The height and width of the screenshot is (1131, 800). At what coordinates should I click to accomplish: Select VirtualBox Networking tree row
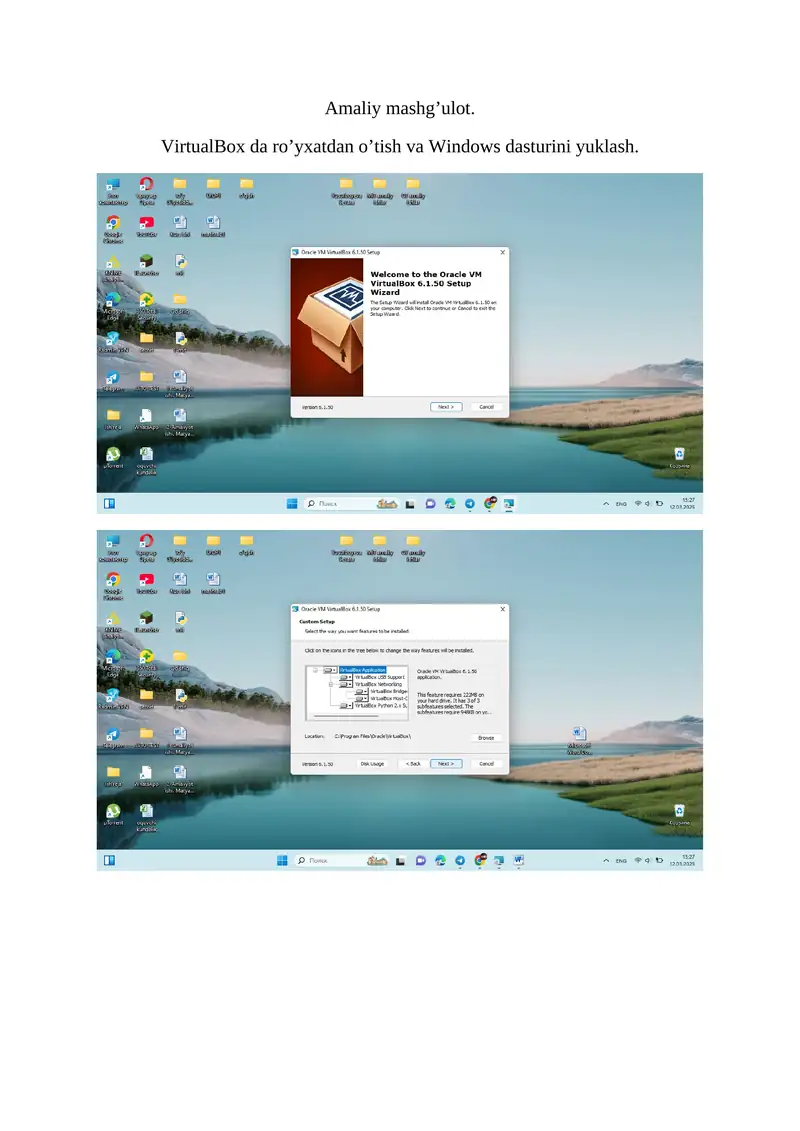[x=379, y=685]
